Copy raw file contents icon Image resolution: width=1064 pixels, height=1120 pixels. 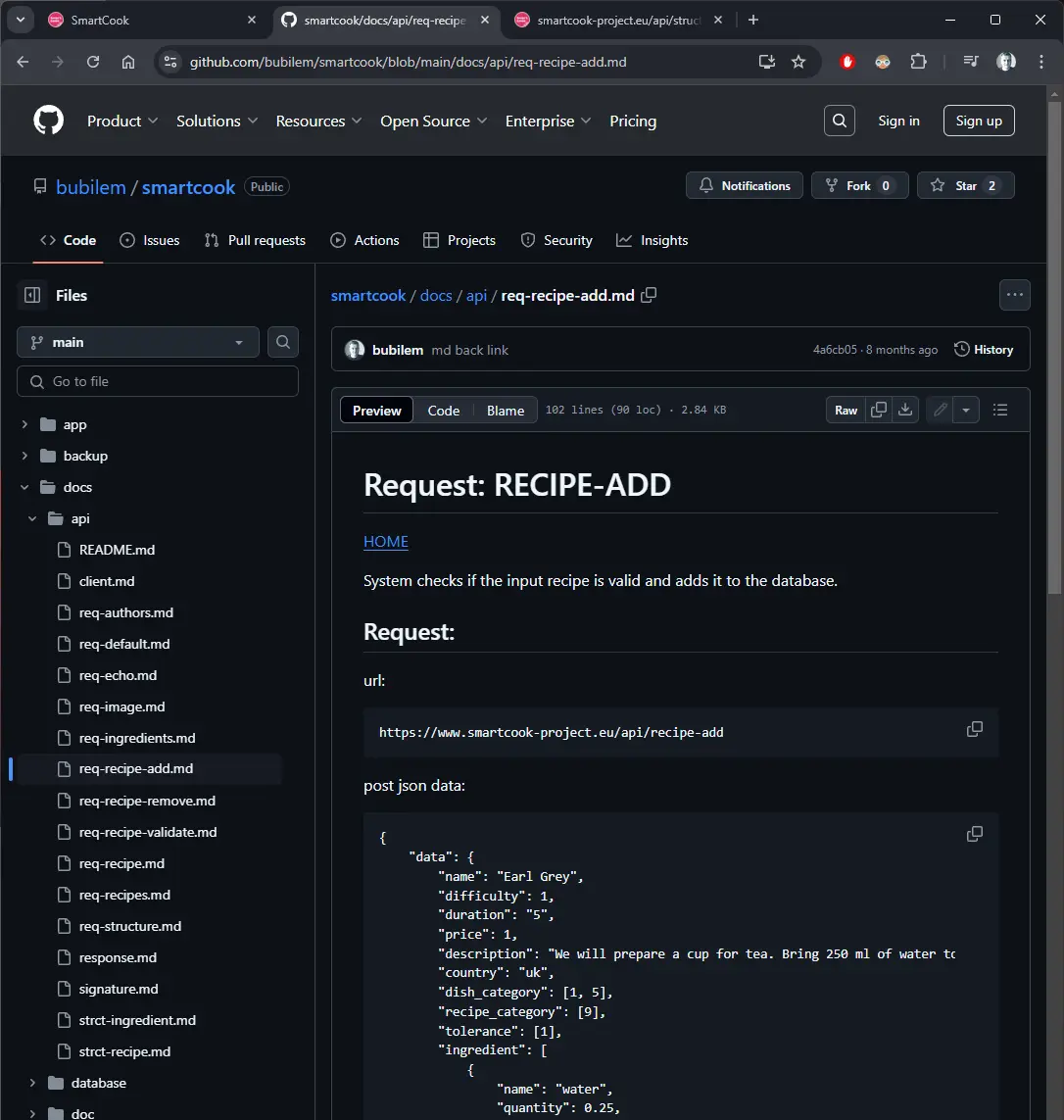(879, 410)
